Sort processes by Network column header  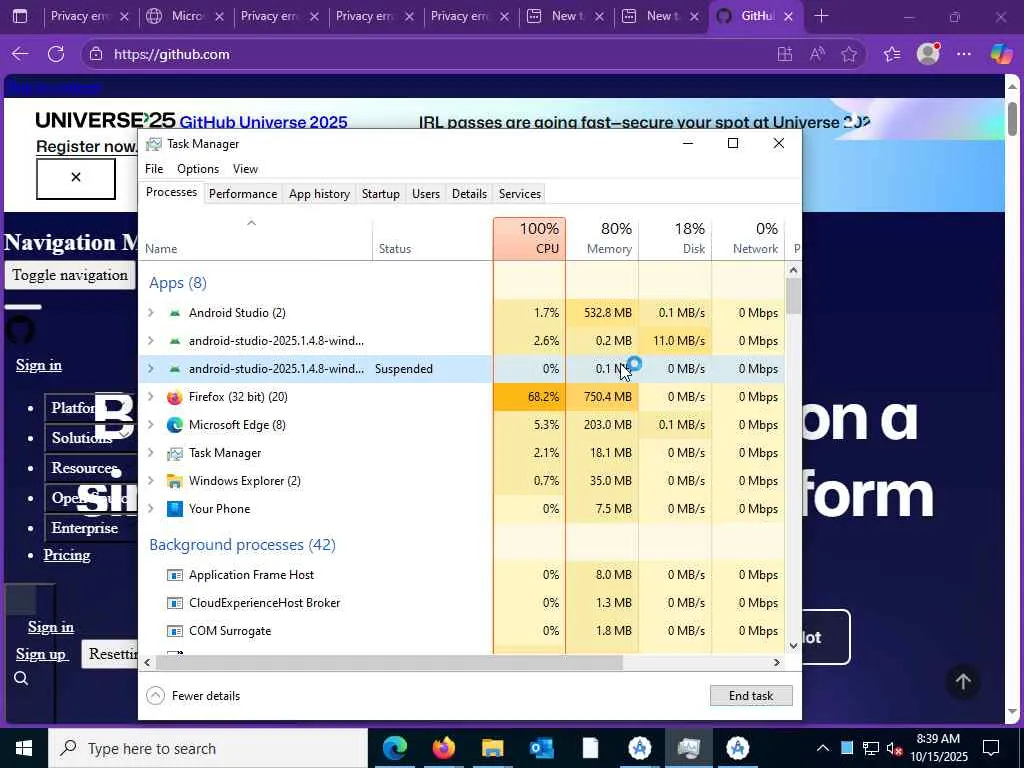(x=748, y=239)
